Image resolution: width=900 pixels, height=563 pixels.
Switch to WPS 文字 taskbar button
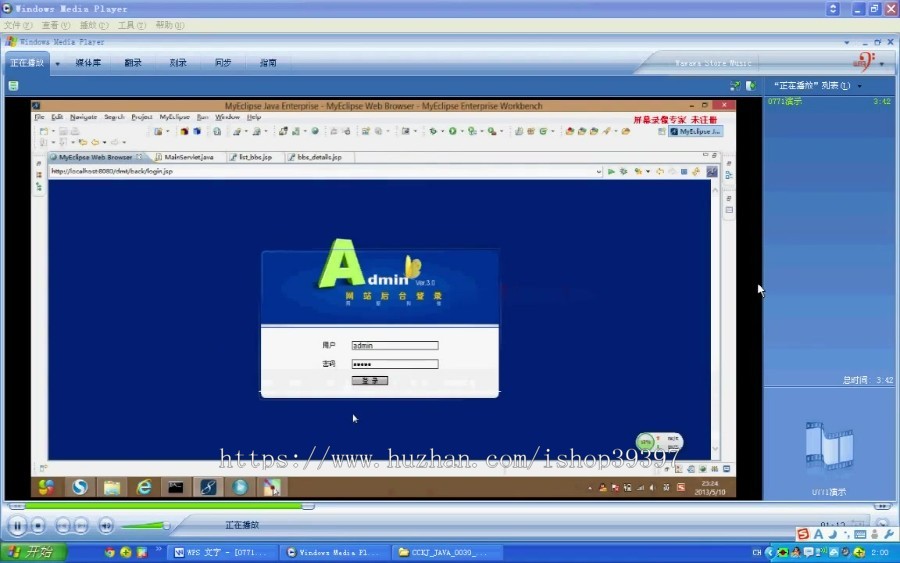(222, 552)
